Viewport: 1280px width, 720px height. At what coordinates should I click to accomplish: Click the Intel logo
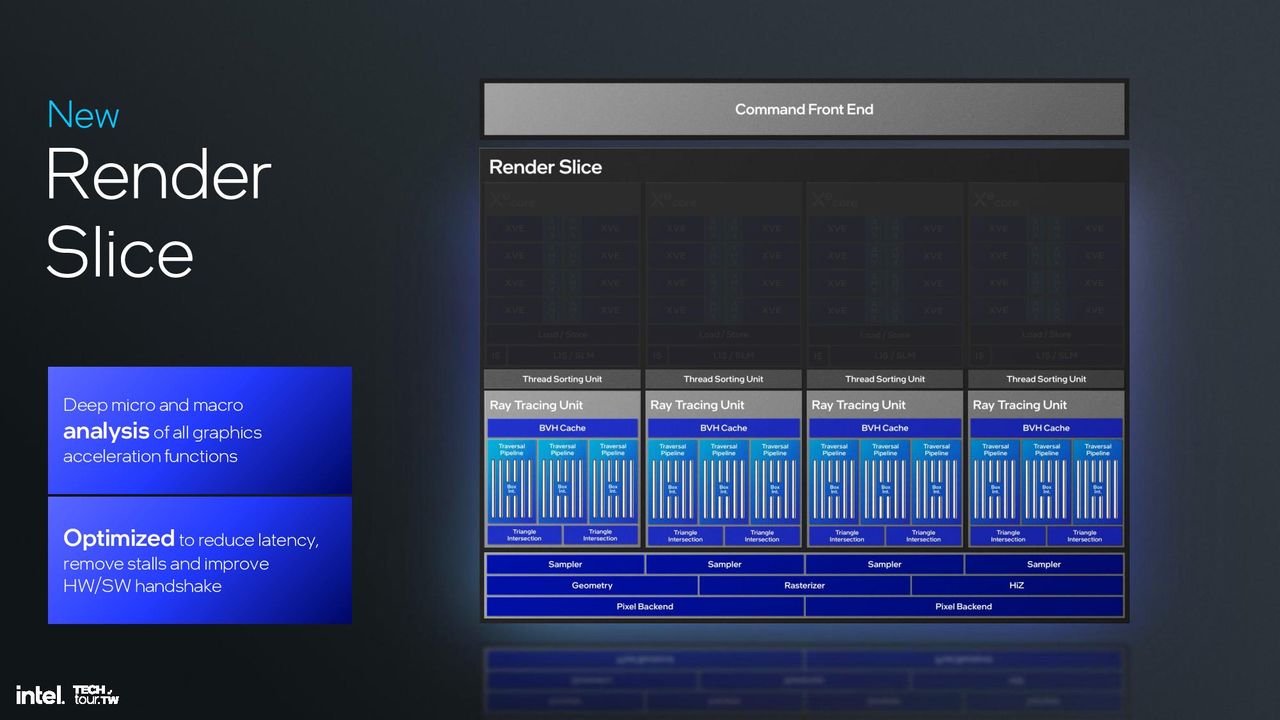[x=40, y=694]
